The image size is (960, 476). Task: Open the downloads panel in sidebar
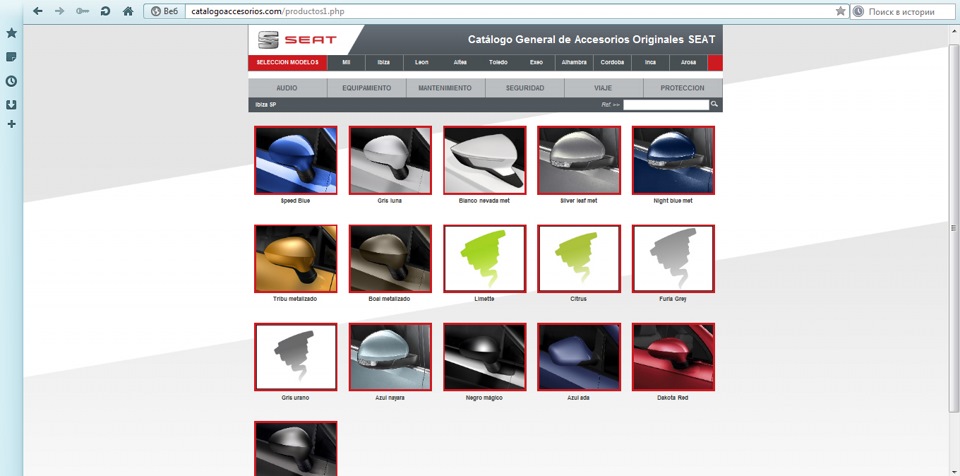11,105
